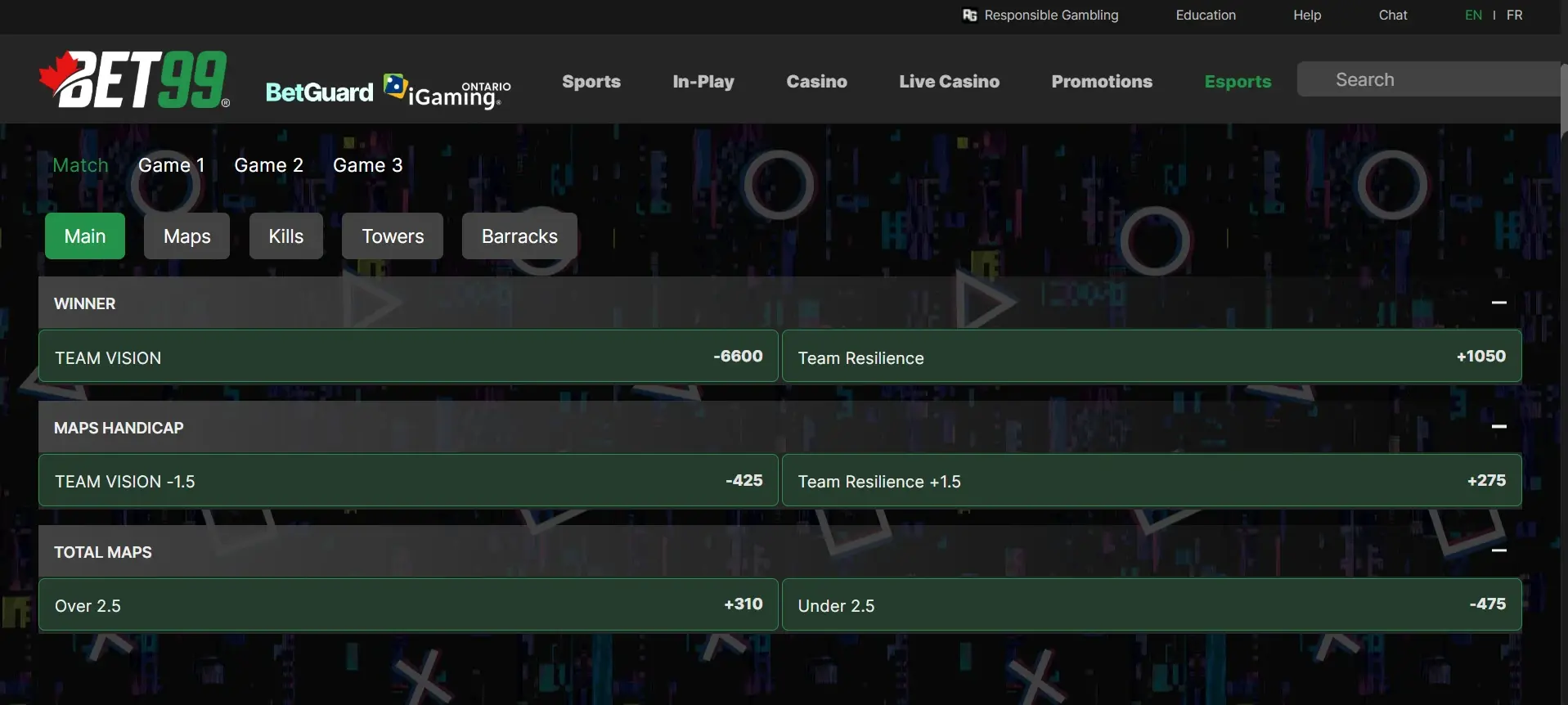Select the Barracks market filter

519,236
